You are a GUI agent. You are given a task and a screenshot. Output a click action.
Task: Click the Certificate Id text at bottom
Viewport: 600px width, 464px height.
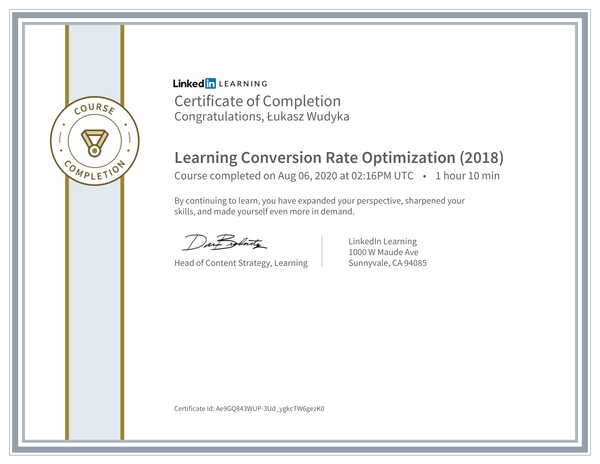pyautogui.click(x=249, y=409)
